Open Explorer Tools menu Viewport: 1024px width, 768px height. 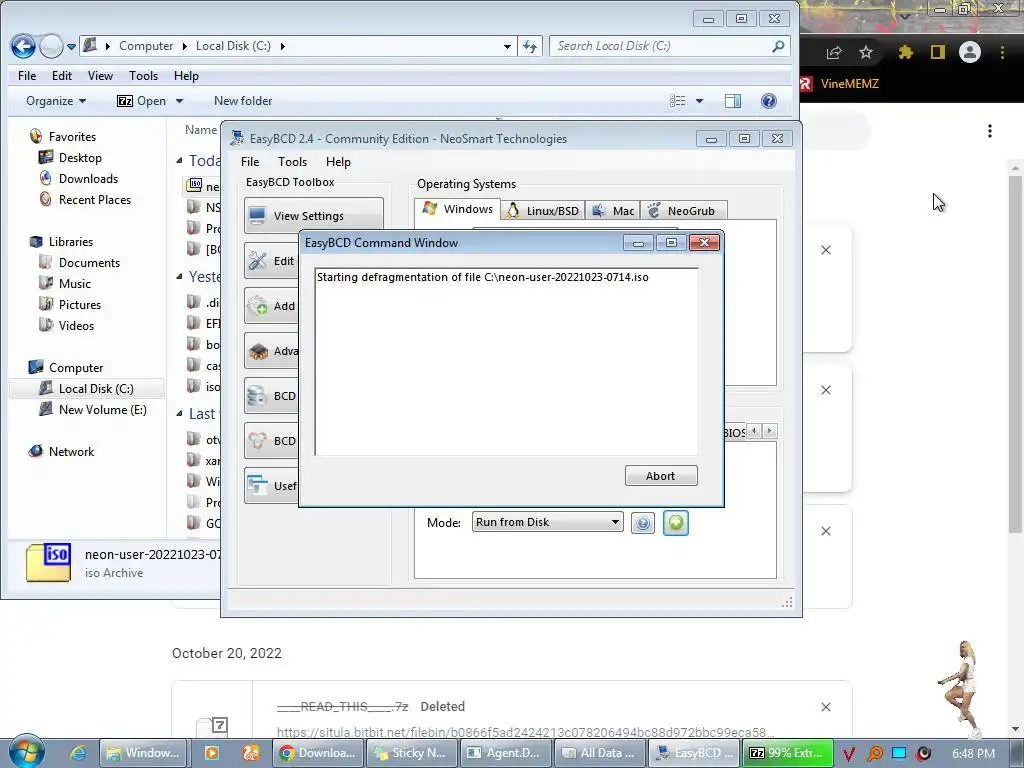[x=143, y=76]
